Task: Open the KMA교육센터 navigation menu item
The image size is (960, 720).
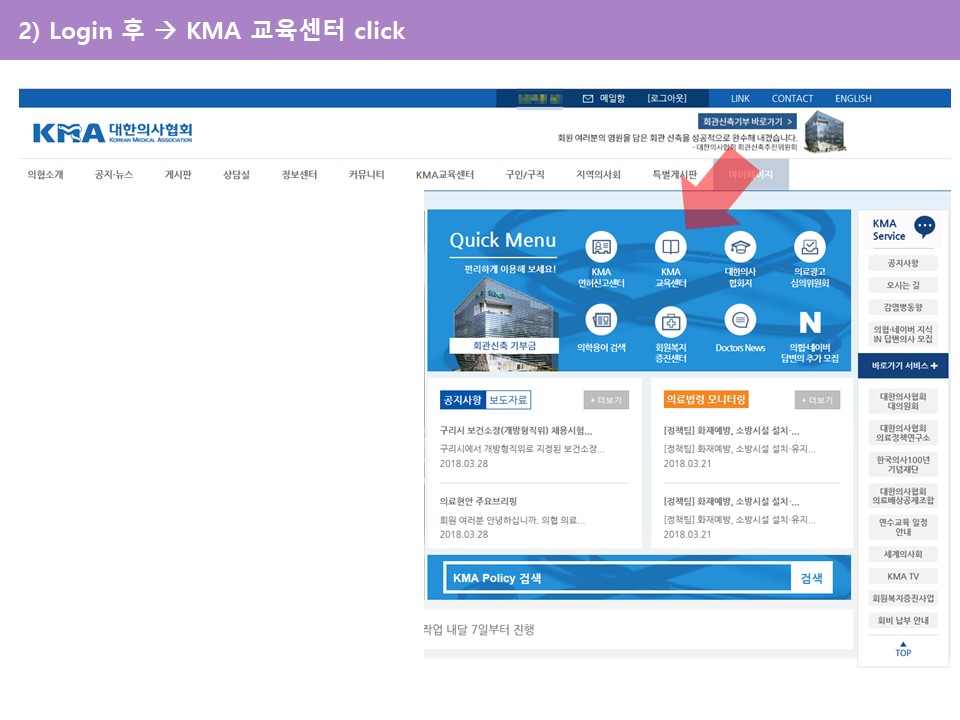Action: pyautogui.click(x=445, y=175)
